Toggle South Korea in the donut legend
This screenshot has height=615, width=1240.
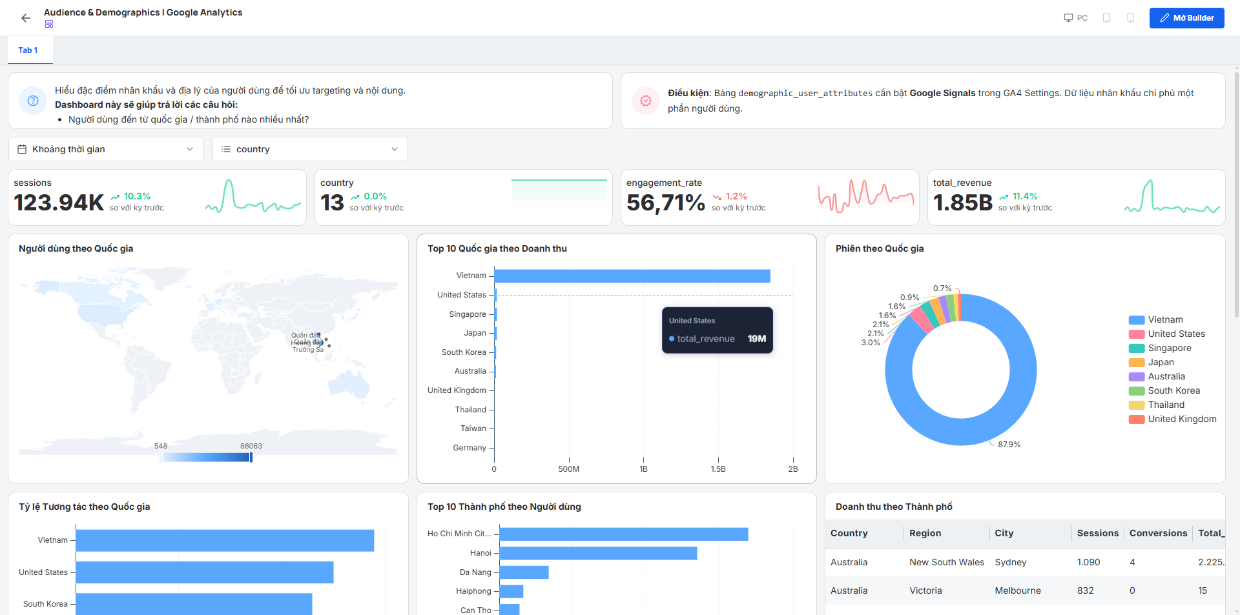[x=1164, y=391]
